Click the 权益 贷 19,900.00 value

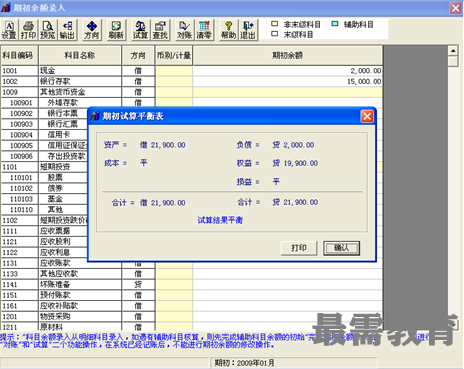[x=295, y=163]
